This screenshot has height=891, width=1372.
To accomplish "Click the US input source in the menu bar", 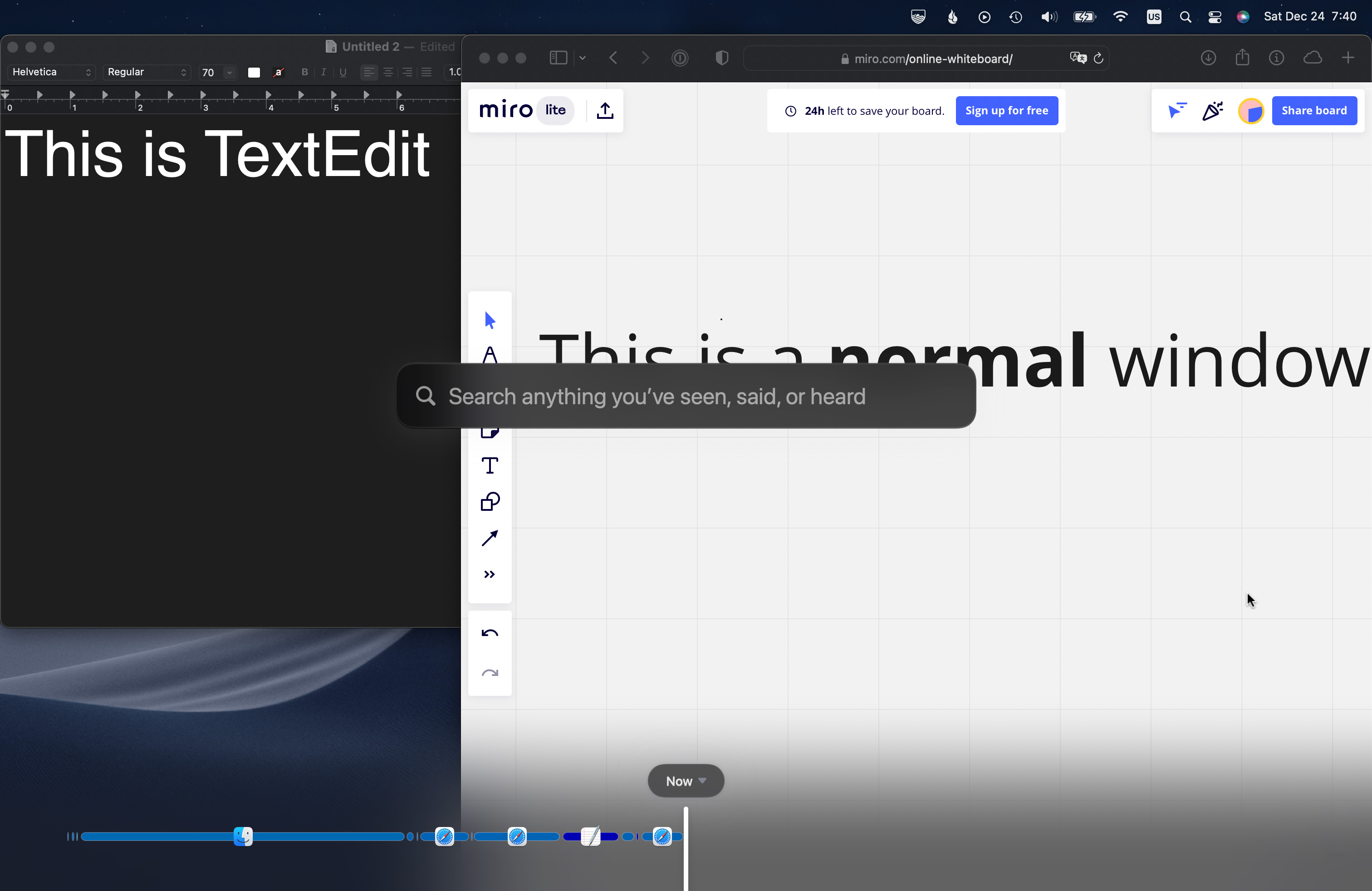I will tap(1153, 16).
